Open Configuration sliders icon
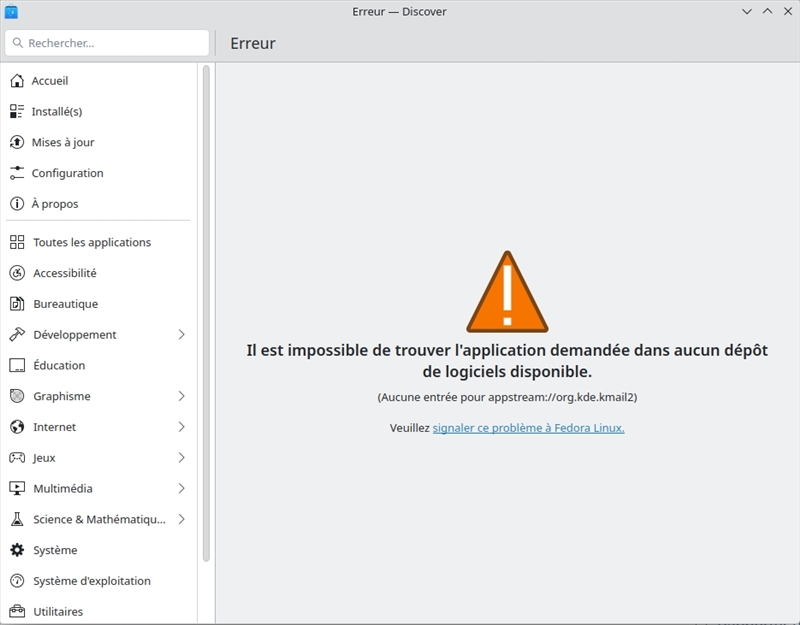Viewport: 800px width, 625px height. click(17, 173)
